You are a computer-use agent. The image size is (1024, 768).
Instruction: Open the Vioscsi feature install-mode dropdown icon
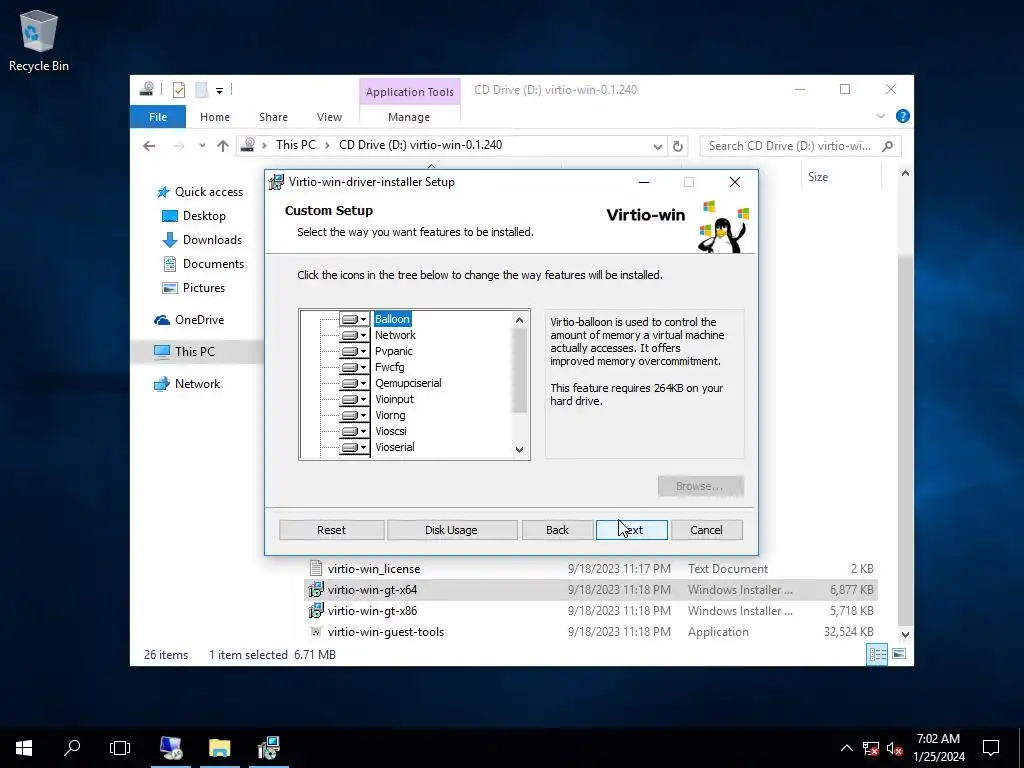click(354, 431)
